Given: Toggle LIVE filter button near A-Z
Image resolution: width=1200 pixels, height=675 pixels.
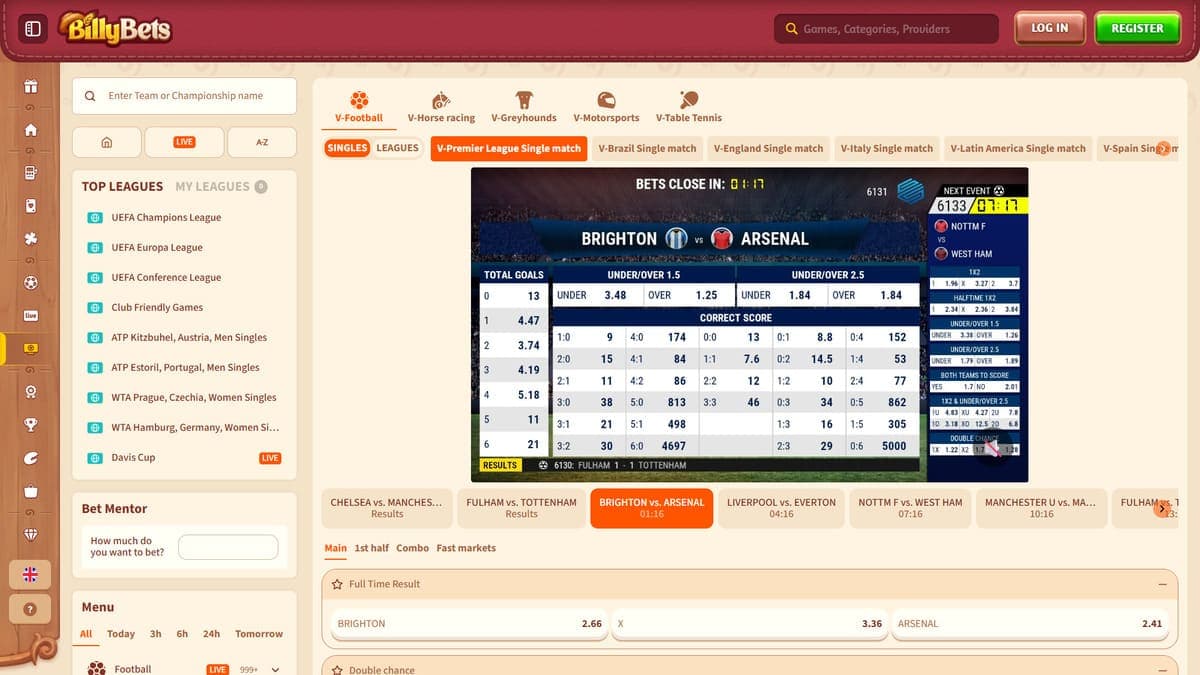Looking at the screenshot, I should [184, 142].
